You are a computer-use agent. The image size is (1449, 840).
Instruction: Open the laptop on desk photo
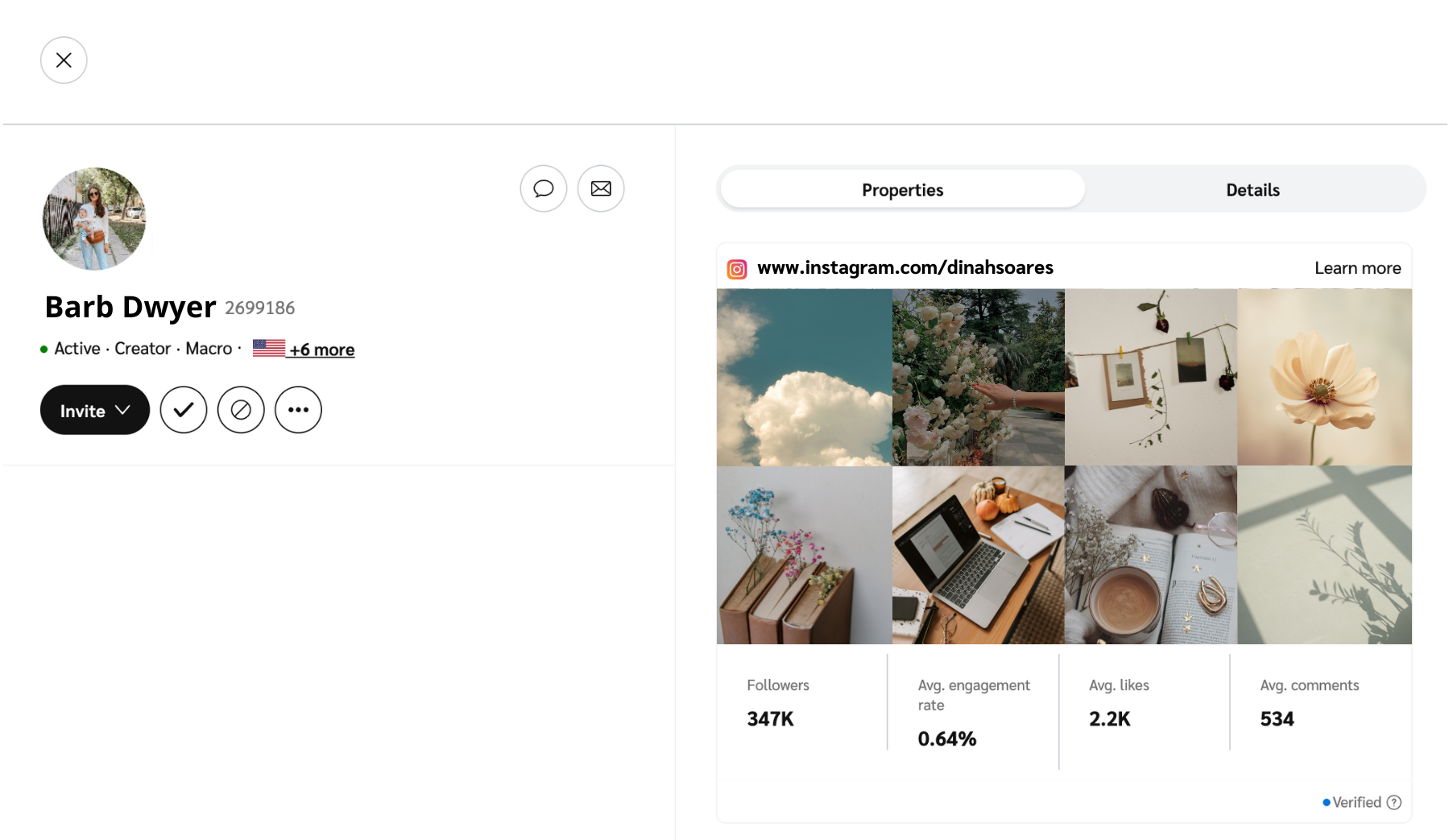[x=978, y=555]
